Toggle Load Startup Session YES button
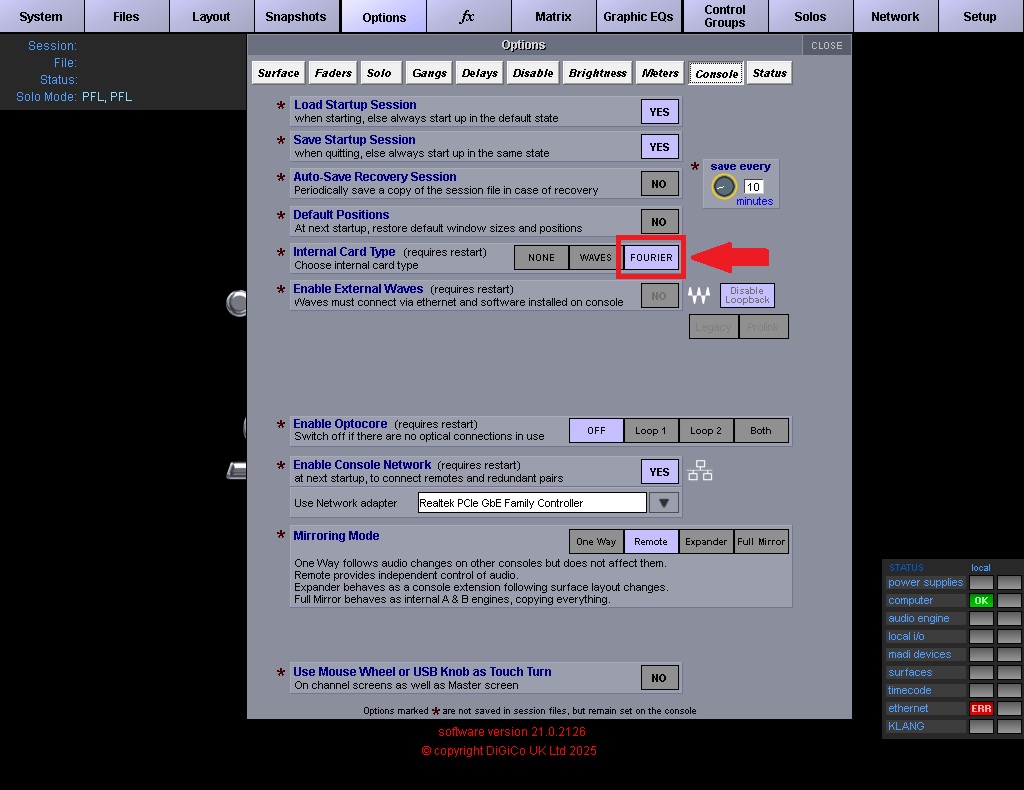This screenshot has width=1024, height=790. pyautogui.click(x=660, y=112)
